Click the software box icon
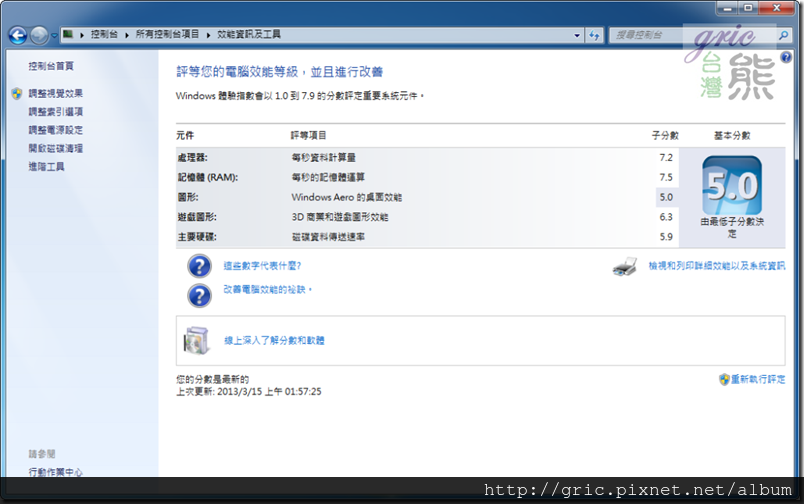This screenshot has height=504, width=804. (x=196, y=340)
